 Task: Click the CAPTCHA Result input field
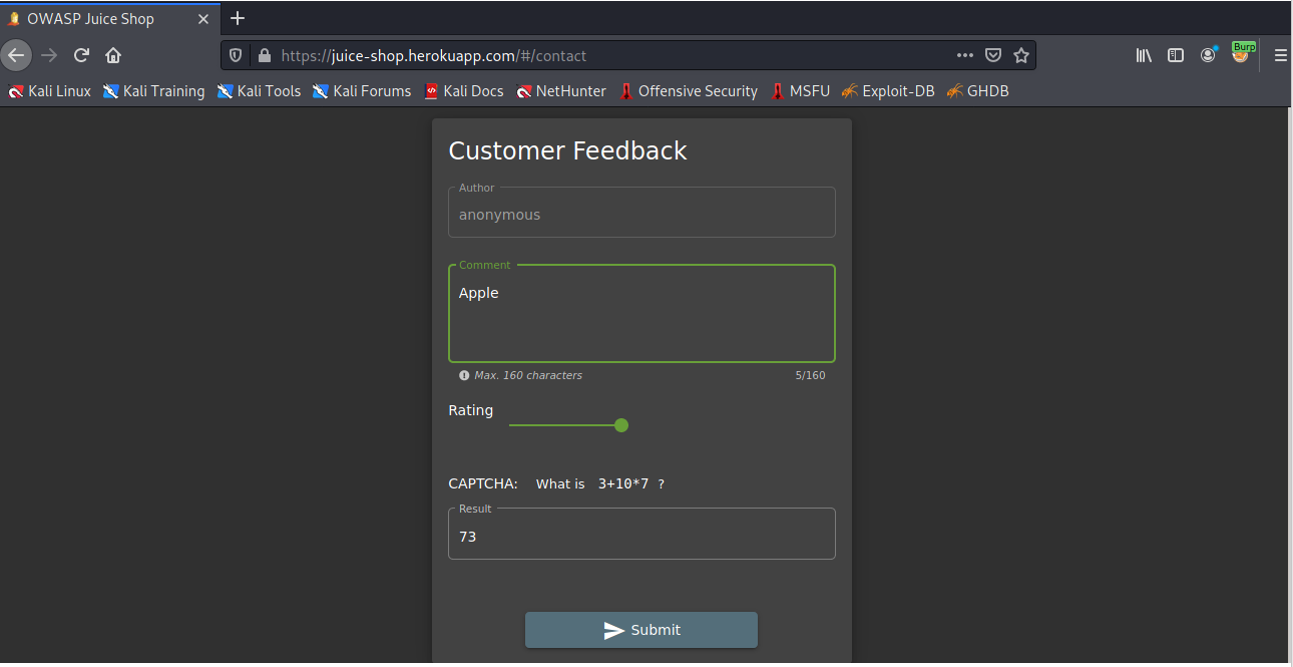tap(641, 534)
